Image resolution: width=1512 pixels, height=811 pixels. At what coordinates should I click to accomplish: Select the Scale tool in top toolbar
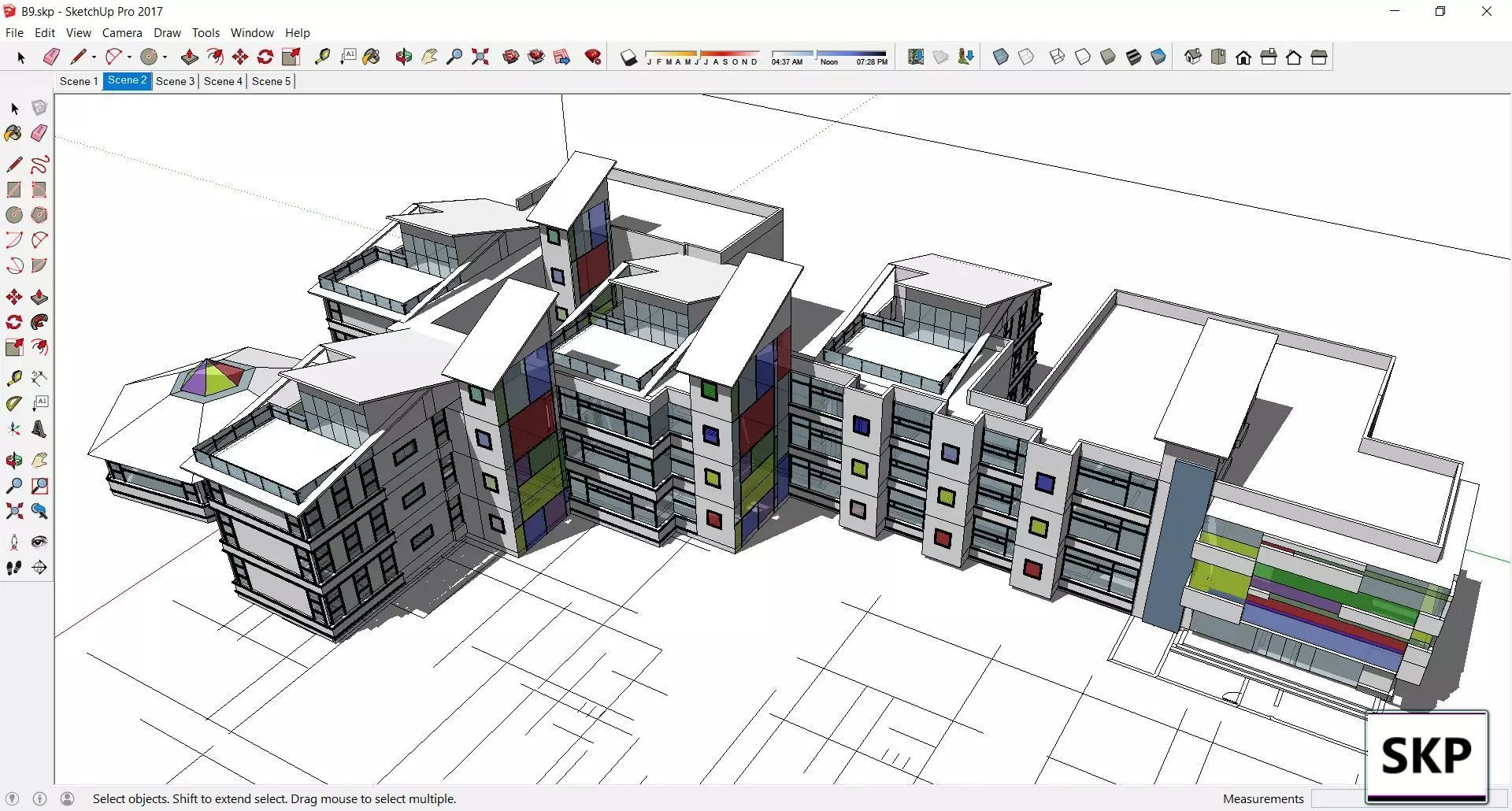point(291,57)
